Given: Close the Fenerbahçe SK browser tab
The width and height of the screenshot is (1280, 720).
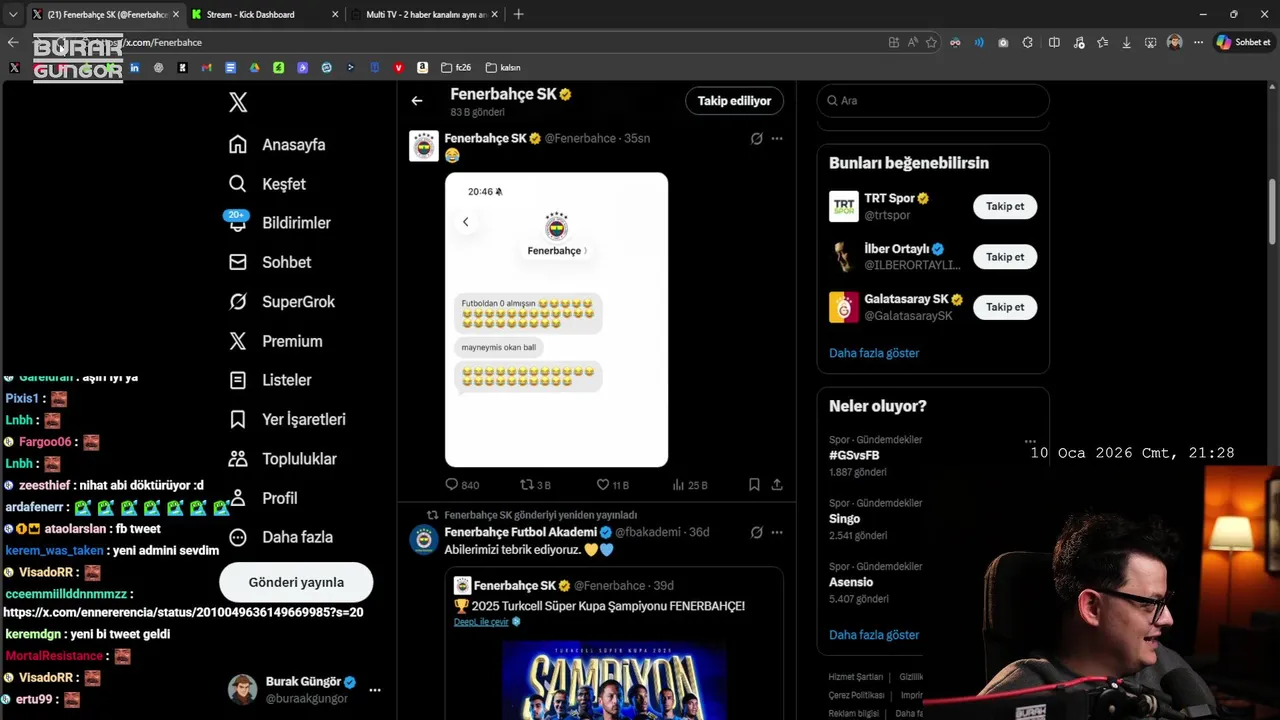Looking at the screenshot, I should pos(176,14).
